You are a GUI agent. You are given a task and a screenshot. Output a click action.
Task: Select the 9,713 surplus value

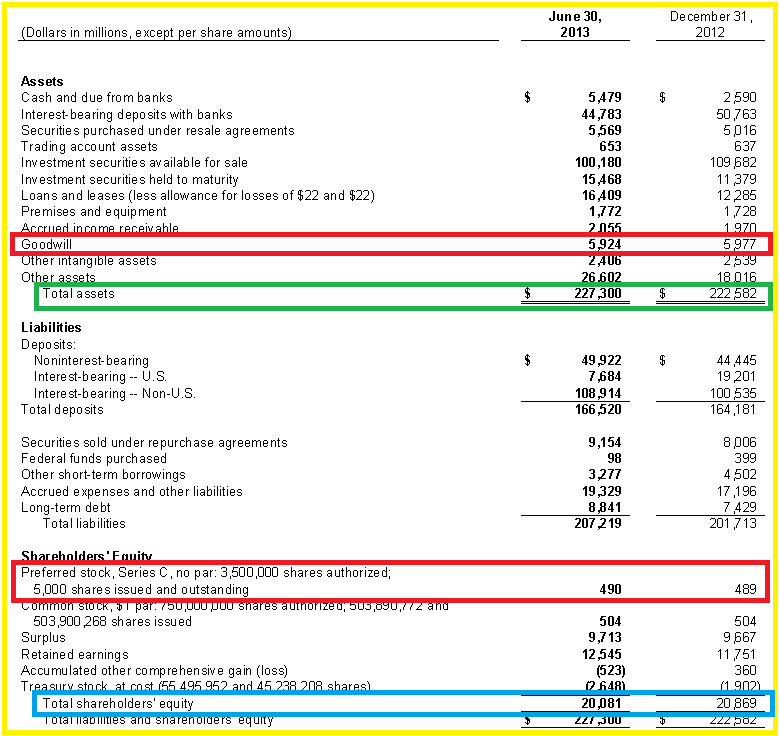point(604,638)
